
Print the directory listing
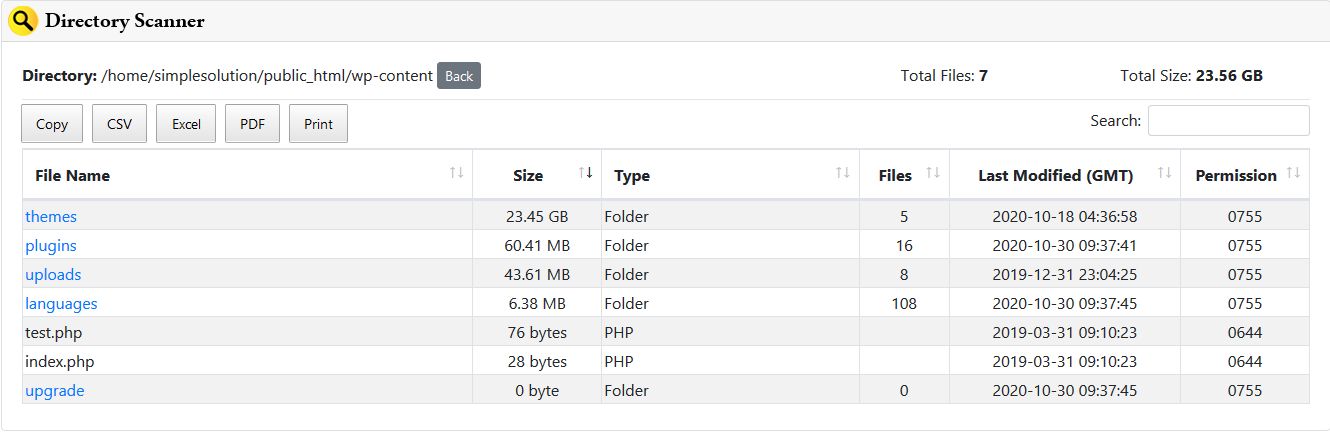coord(318,124)
